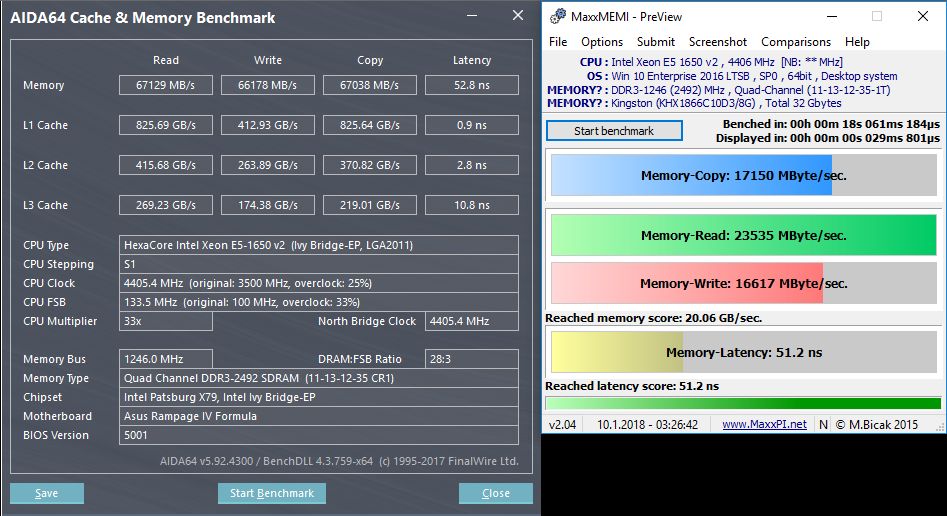The image size is (947, 516).
Task: Click Start benchmark button in MaxxMEMI
Action: [614, 131]
